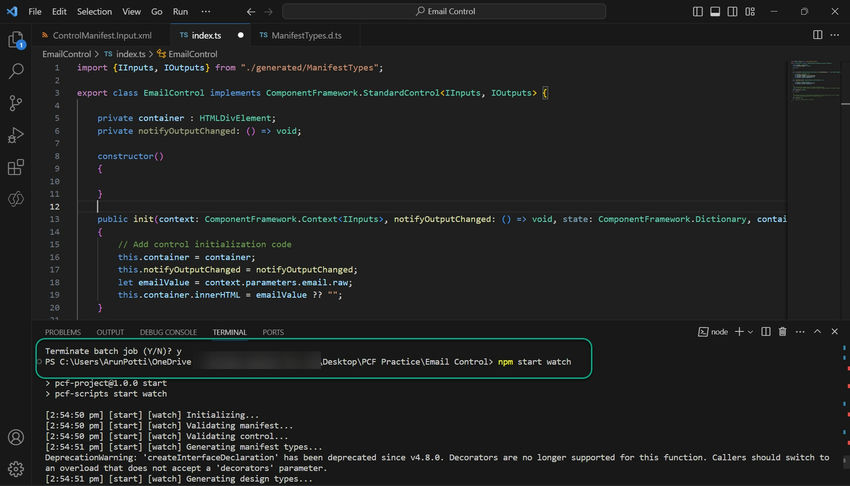Open the Run menu
This screenshot has height=486, width=850.
181,11
